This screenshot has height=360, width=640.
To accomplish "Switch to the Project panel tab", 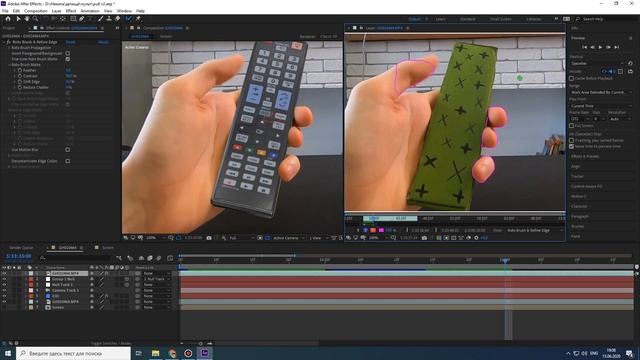I will click(9, 28).
